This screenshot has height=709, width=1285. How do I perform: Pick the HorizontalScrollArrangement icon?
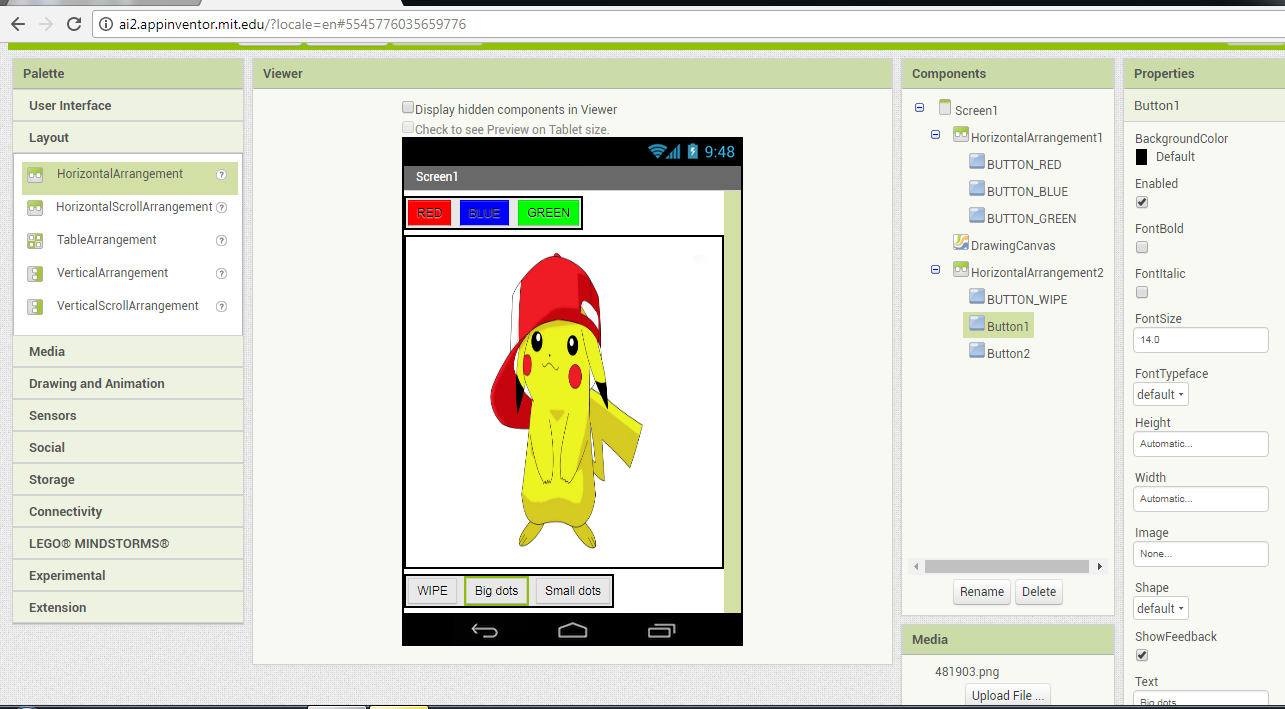35,207
